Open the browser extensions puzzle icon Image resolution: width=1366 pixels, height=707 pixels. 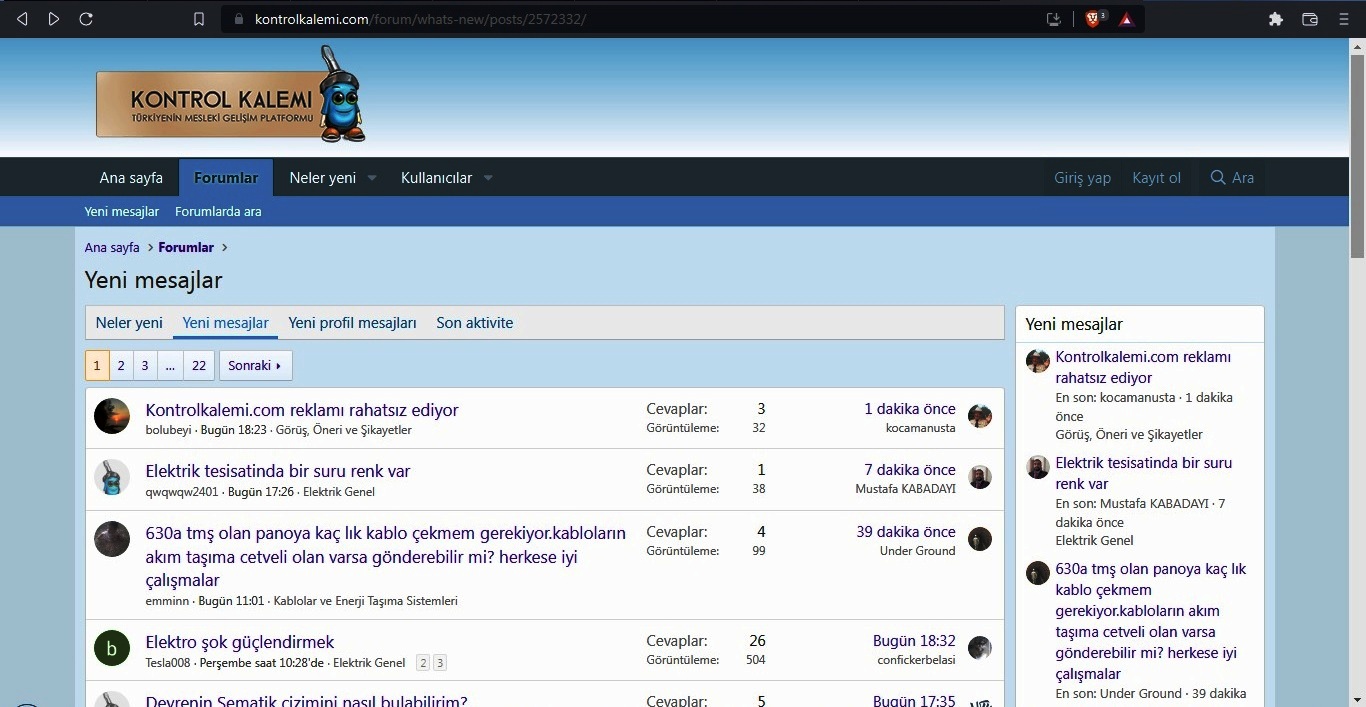pos(1275,19)
